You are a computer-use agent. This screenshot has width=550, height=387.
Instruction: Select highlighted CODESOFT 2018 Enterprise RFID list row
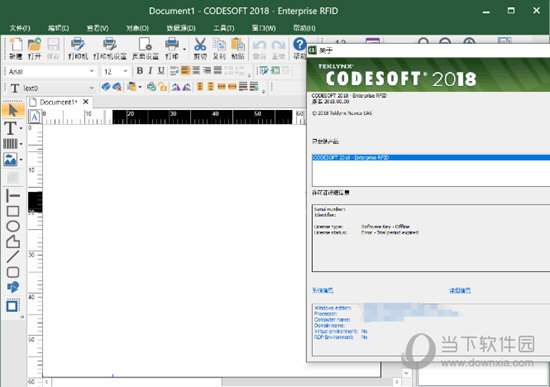[431, 158]
